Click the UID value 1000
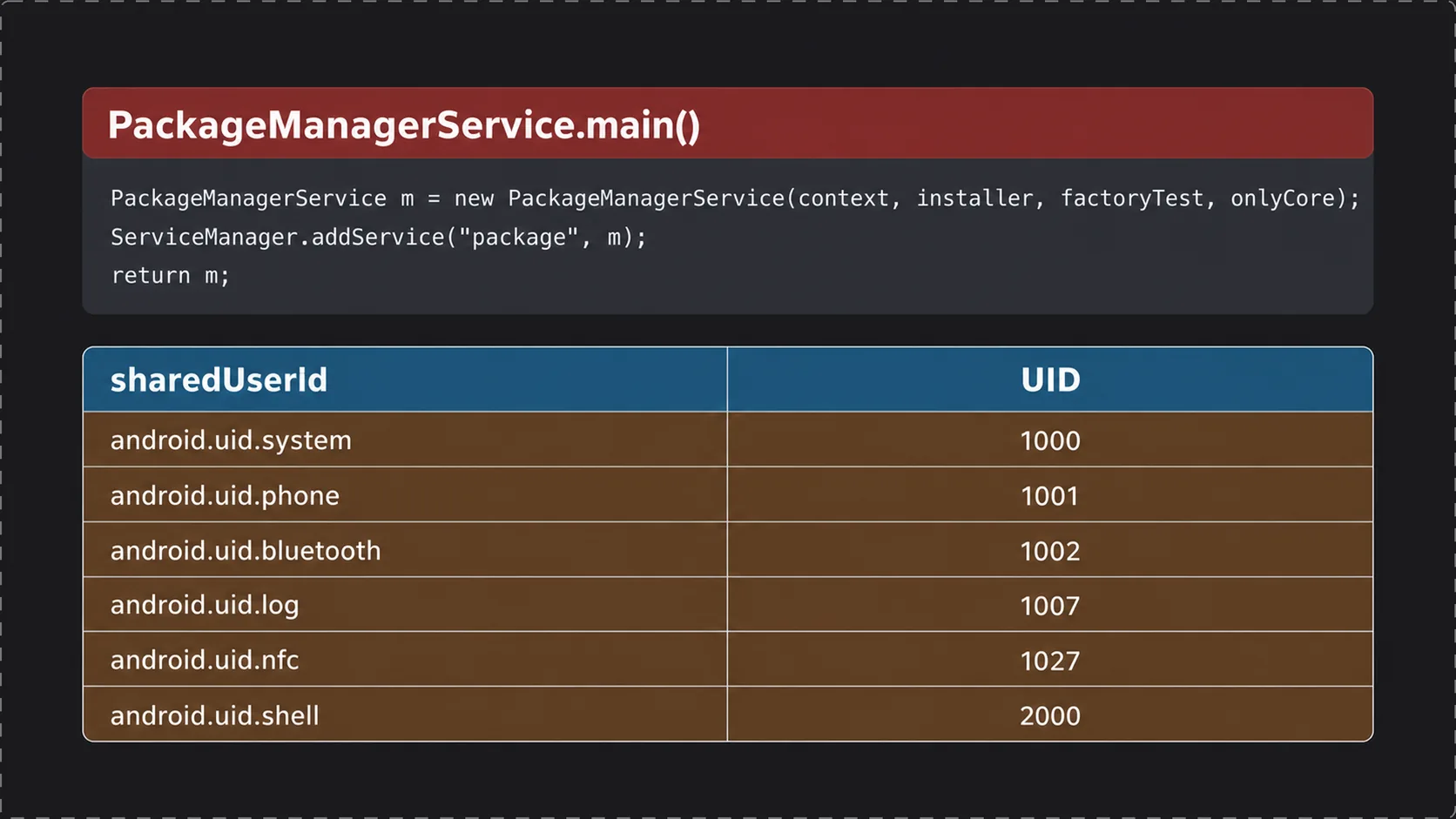The height and width of the screenshot is (819, 1456). pos(1050,440)
